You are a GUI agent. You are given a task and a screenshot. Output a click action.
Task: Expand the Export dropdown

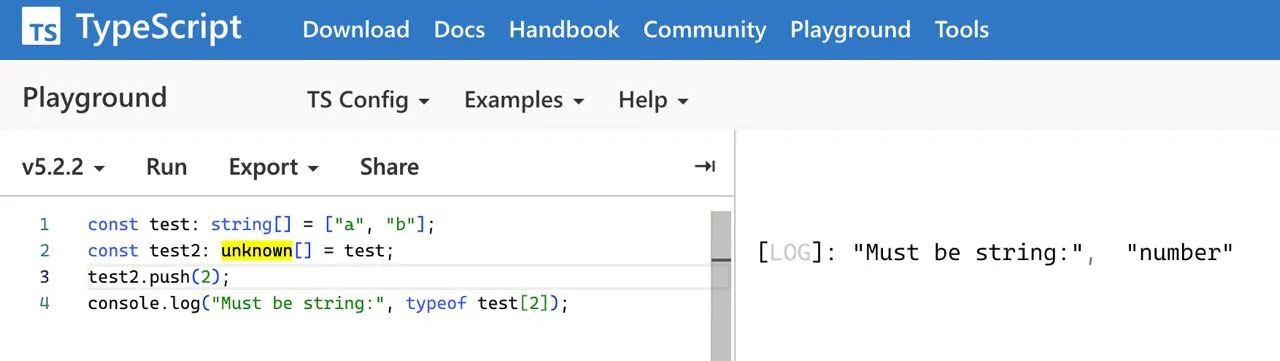[x=274, y=167]
